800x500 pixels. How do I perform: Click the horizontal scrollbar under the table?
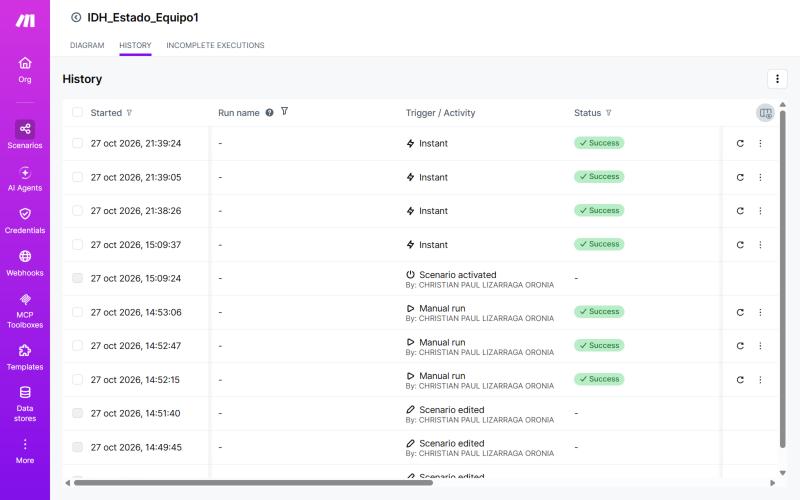pos(254,483)
